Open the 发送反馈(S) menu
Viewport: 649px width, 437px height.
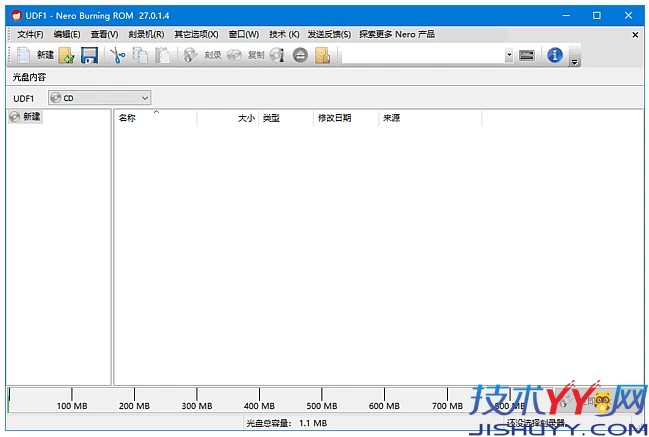tap(329, 34)
